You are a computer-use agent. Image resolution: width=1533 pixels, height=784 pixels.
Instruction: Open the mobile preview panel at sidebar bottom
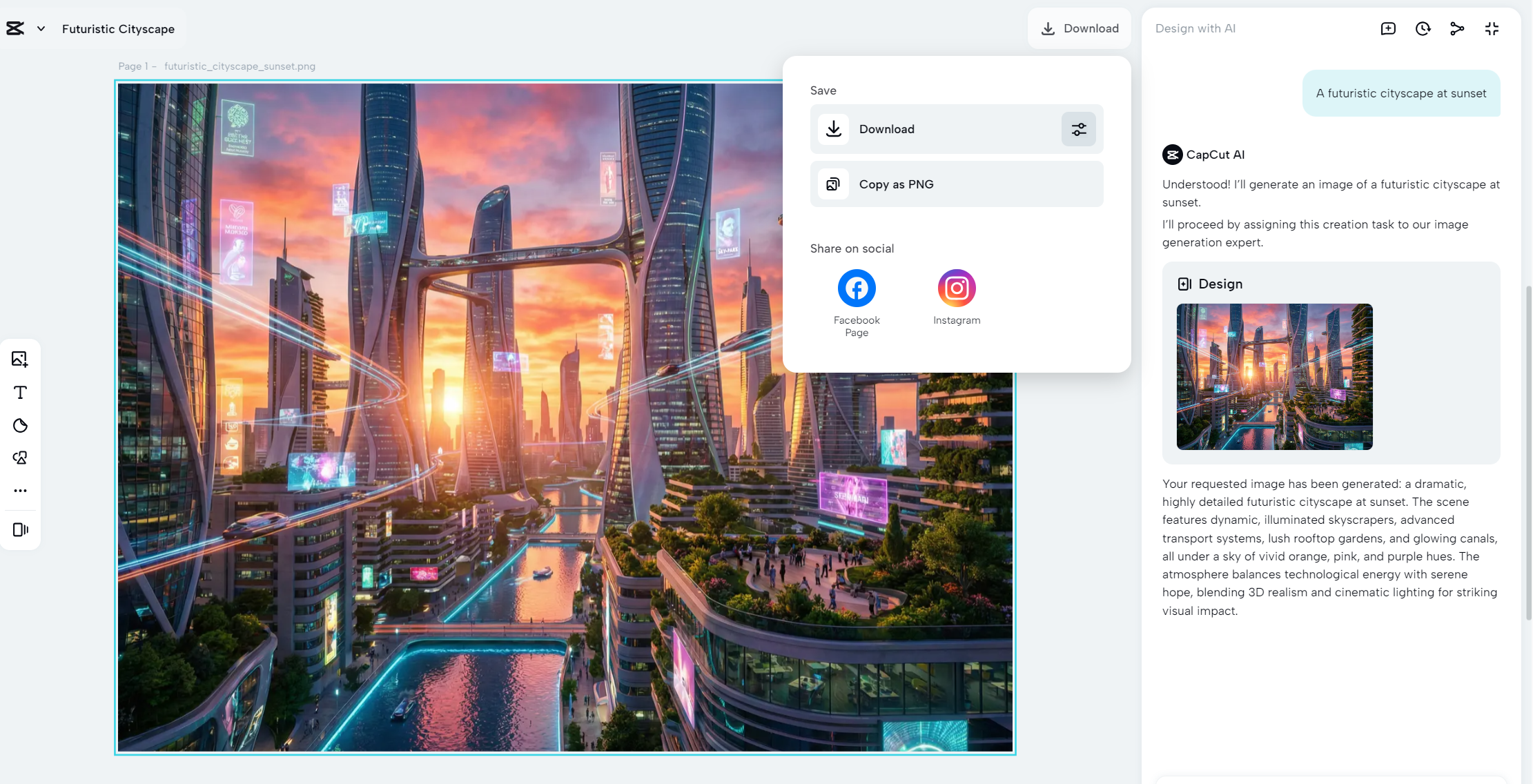[20, 529]
